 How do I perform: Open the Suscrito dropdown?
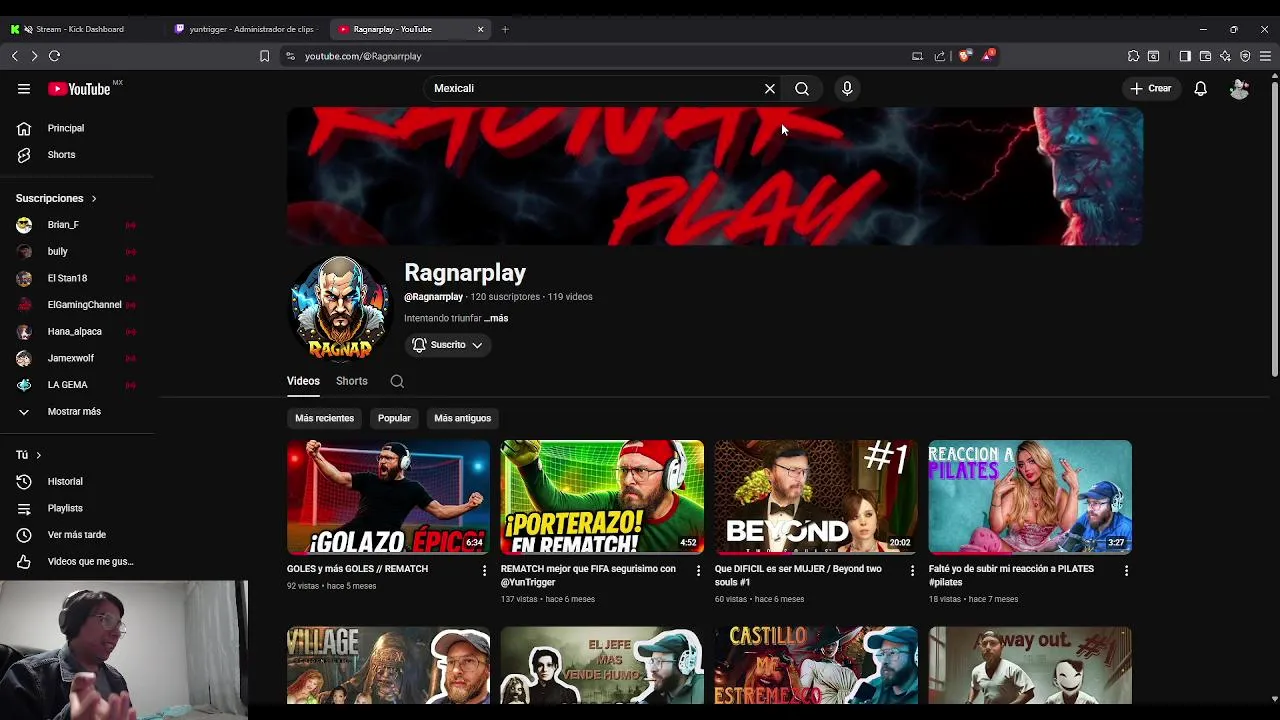(x=448, y=345)
